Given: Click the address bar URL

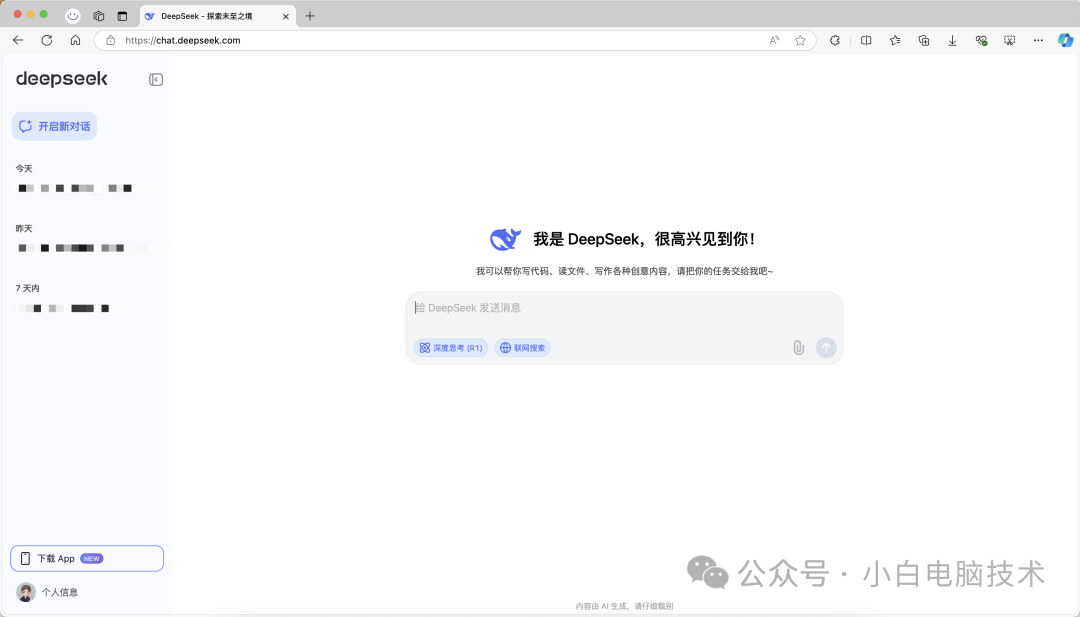Looking at the screenshot, I should [183, 41].
